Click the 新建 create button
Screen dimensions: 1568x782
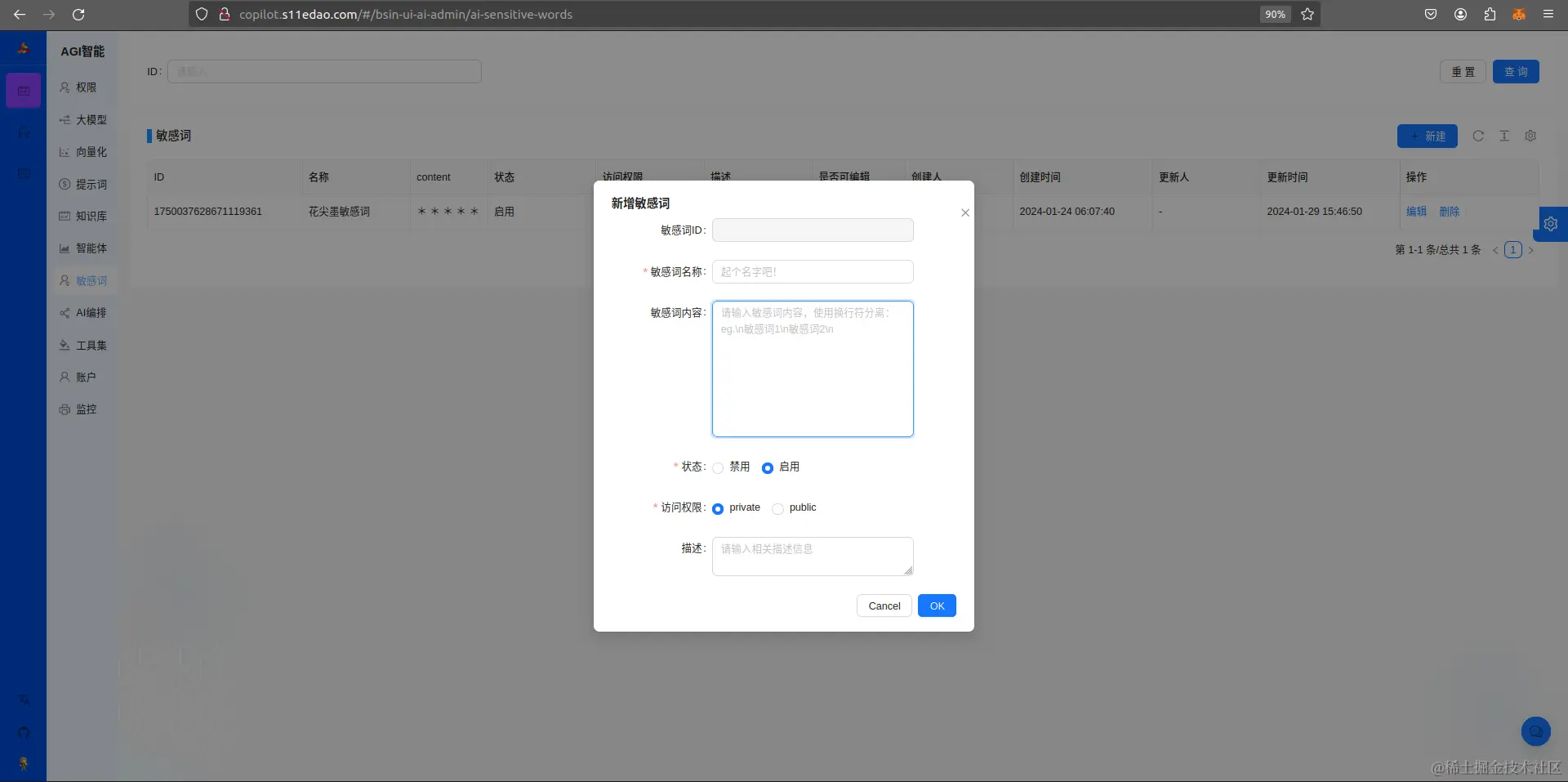click(1428, 136)
